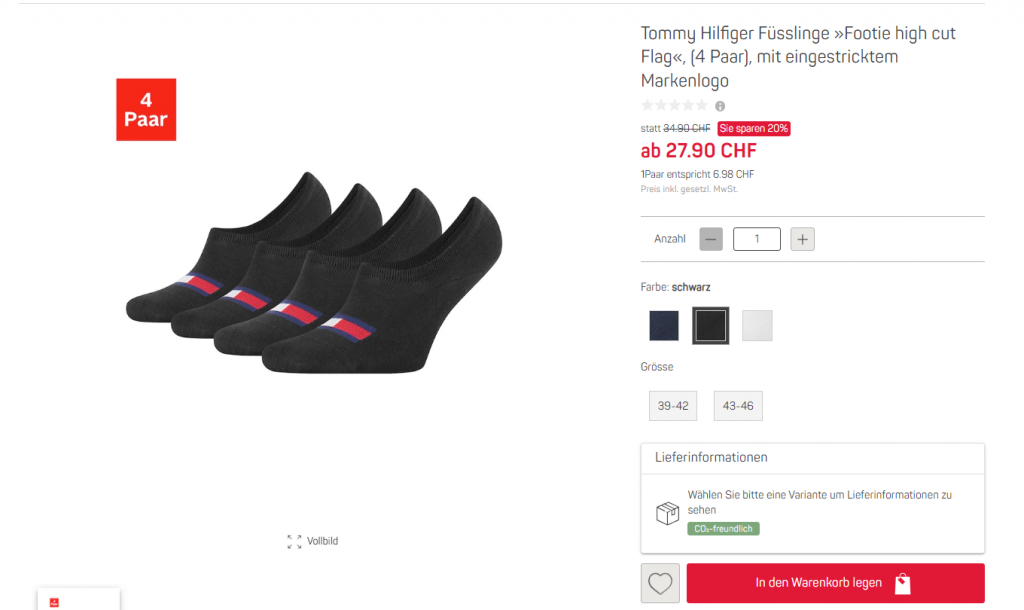Click the delivery package box icon
Image resolution: width=1024 pixels, height=610 pixels.
667,513
